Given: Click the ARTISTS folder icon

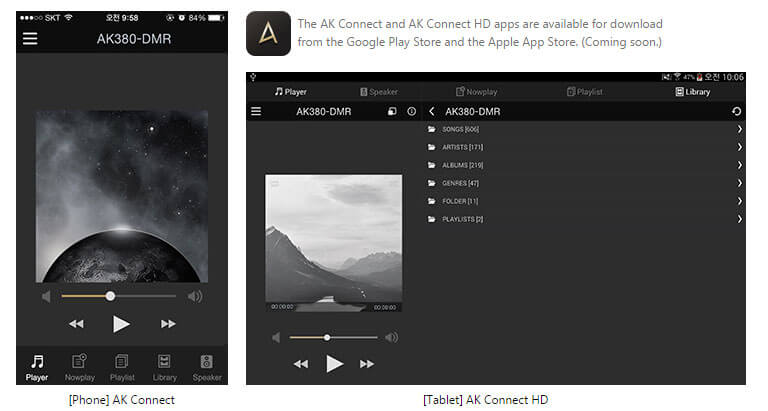Looking at the screenshot, I should (432, 147).
